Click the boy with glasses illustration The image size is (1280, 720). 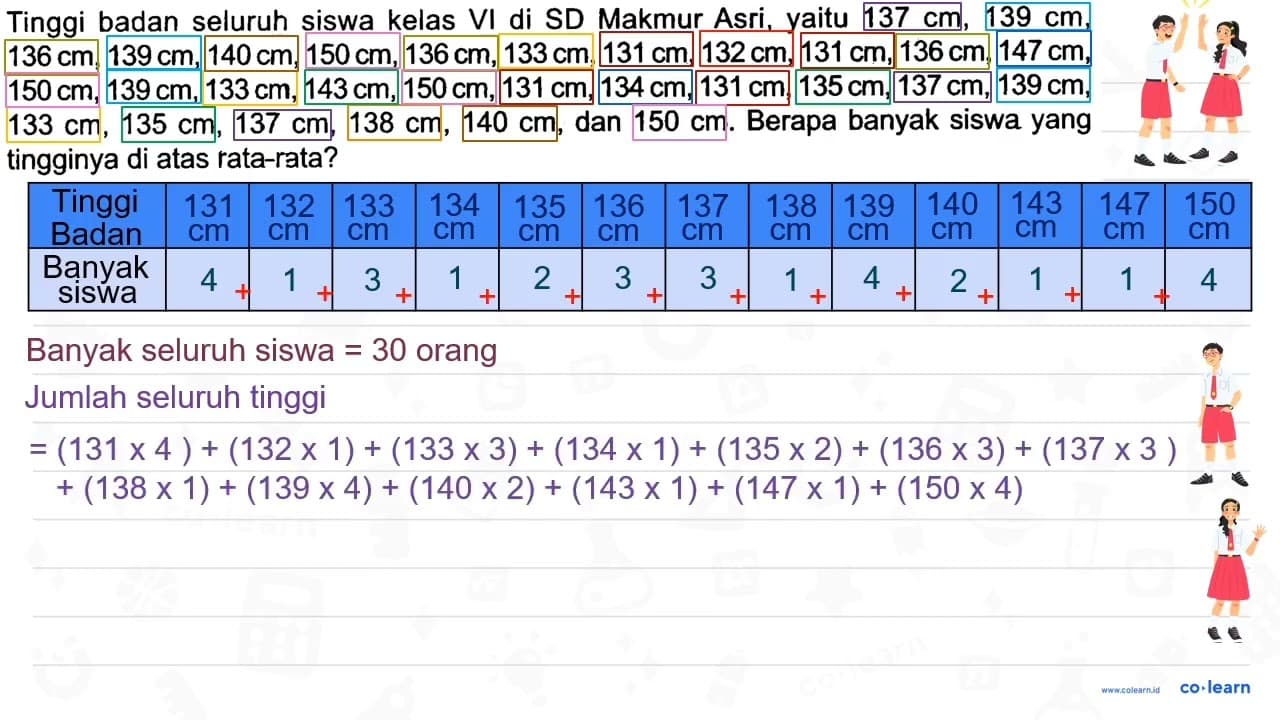(x=1218, y=414)
